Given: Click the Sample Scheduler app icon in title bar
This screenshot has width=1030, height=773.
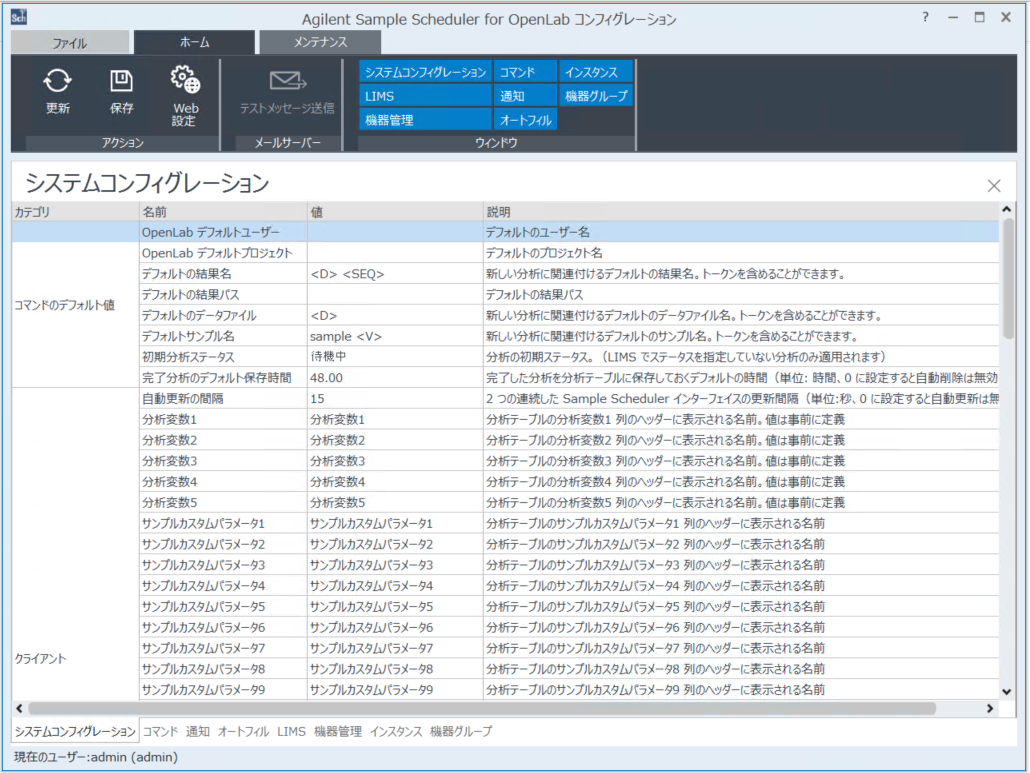Looking at the screenshot, I should (19, 17).
